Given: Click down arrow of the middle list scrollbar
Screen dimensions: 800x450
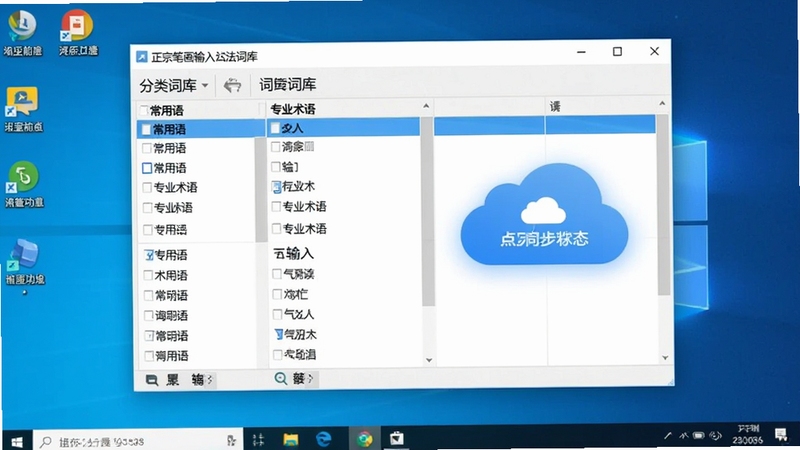Looking at the screenshot, I should click(429, 360).
